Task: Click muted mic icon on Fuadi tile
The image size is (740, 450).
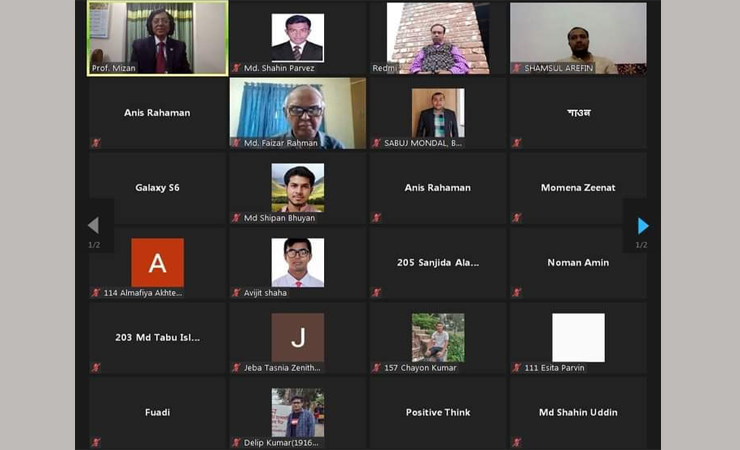Action: (96, 442)
